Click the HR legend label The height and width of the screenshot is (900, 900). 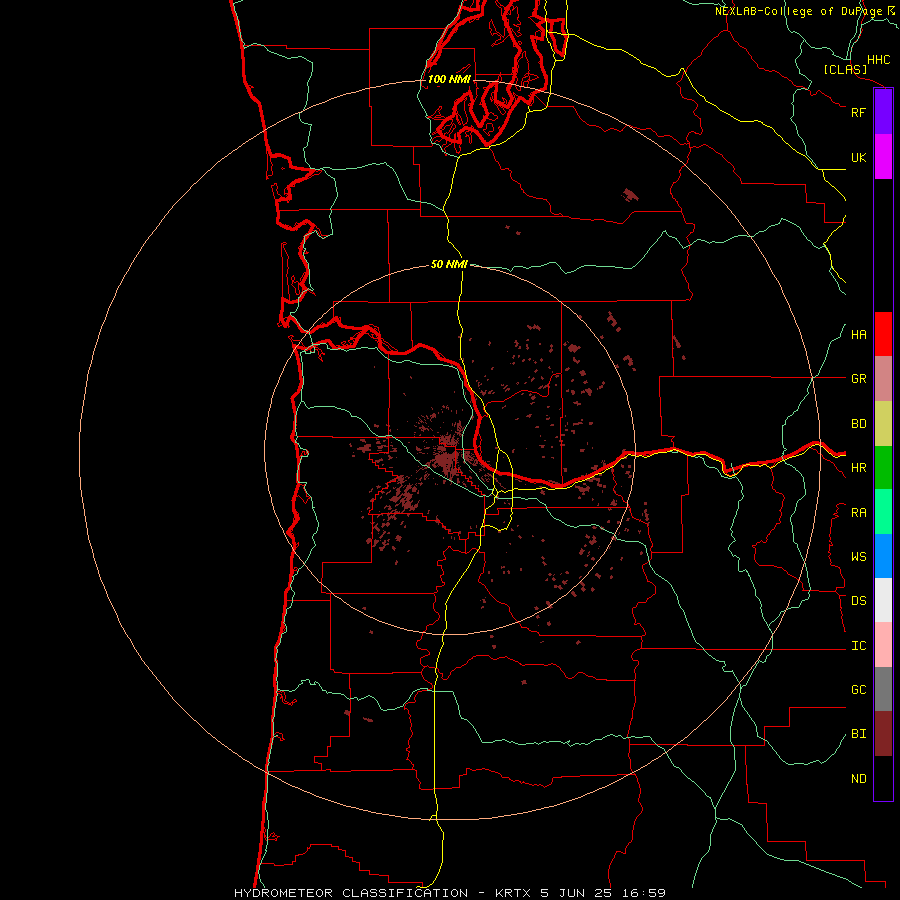tap(858, 468)
